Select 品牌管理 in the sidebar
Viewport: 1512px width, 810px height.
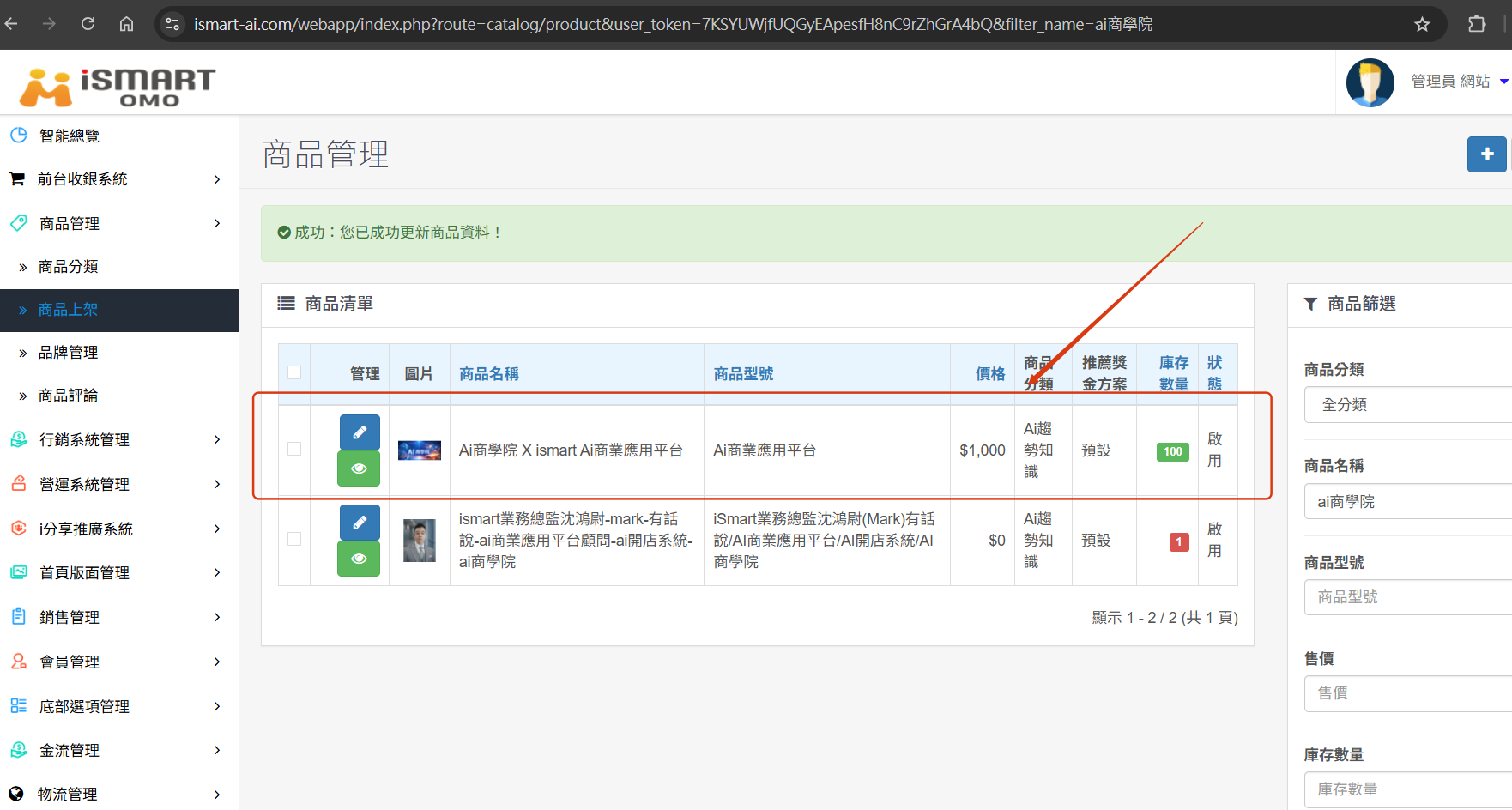click(x=69, y=353)
